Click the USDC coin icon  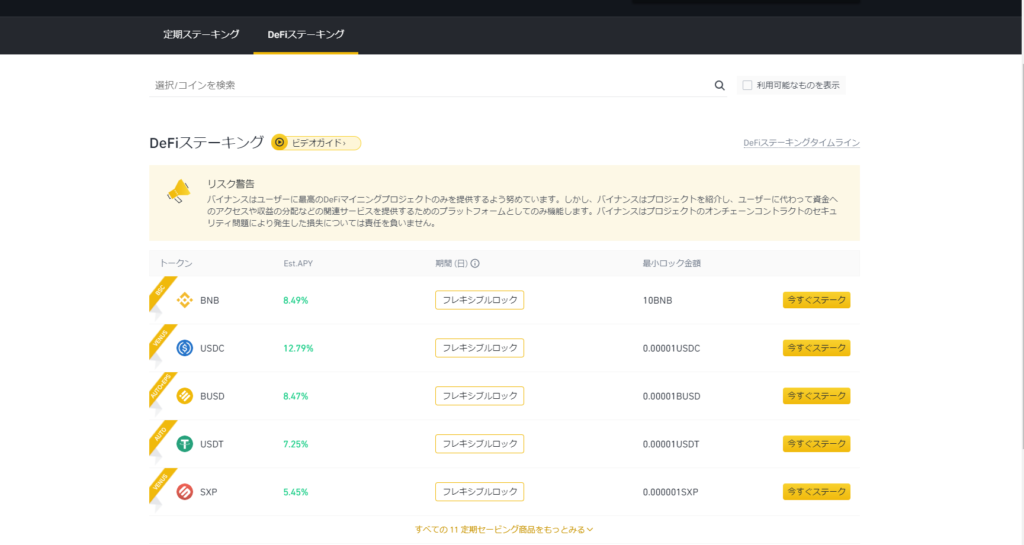[185, 348]
